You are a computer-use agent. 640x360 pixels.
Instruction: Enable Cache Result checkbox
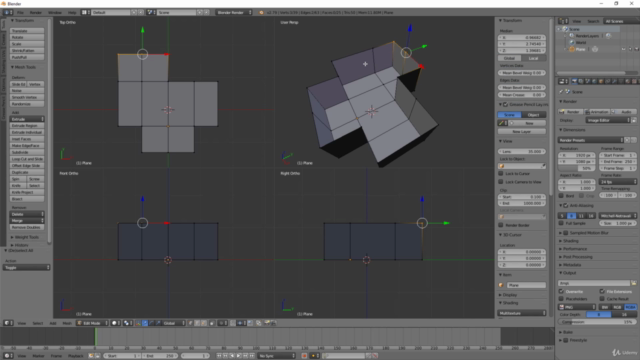point(602,299)
